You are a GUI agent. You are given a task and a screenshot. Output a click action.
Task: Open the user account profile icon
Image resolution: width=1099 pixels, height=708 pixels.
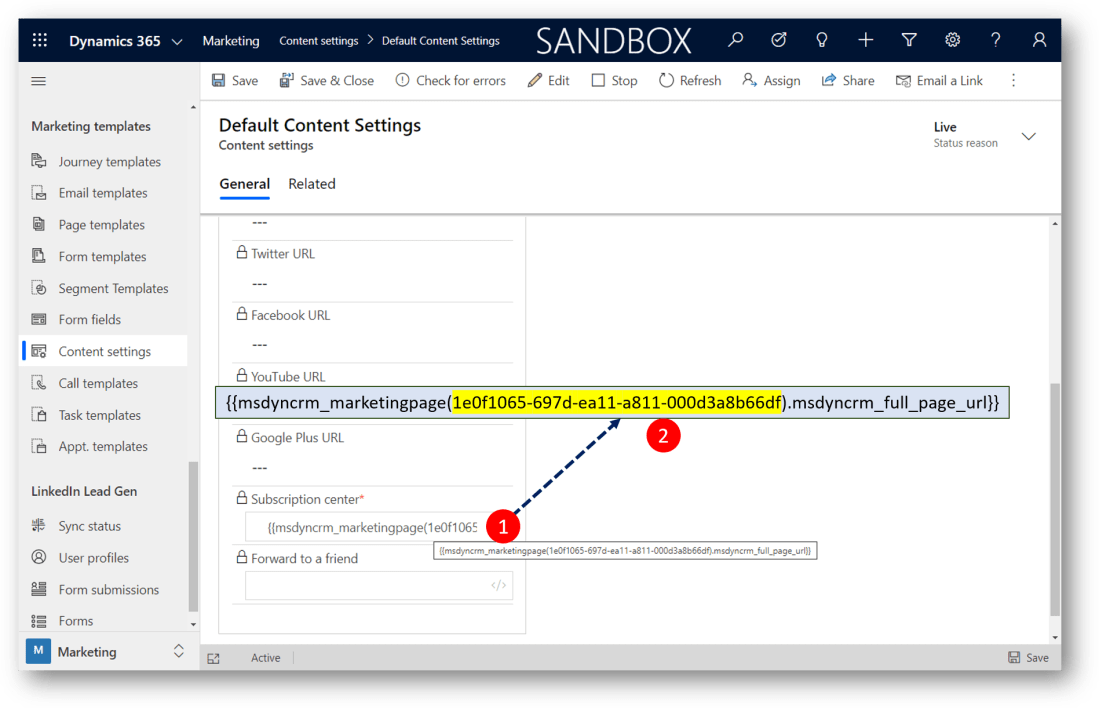click(x=1040, y=41)
